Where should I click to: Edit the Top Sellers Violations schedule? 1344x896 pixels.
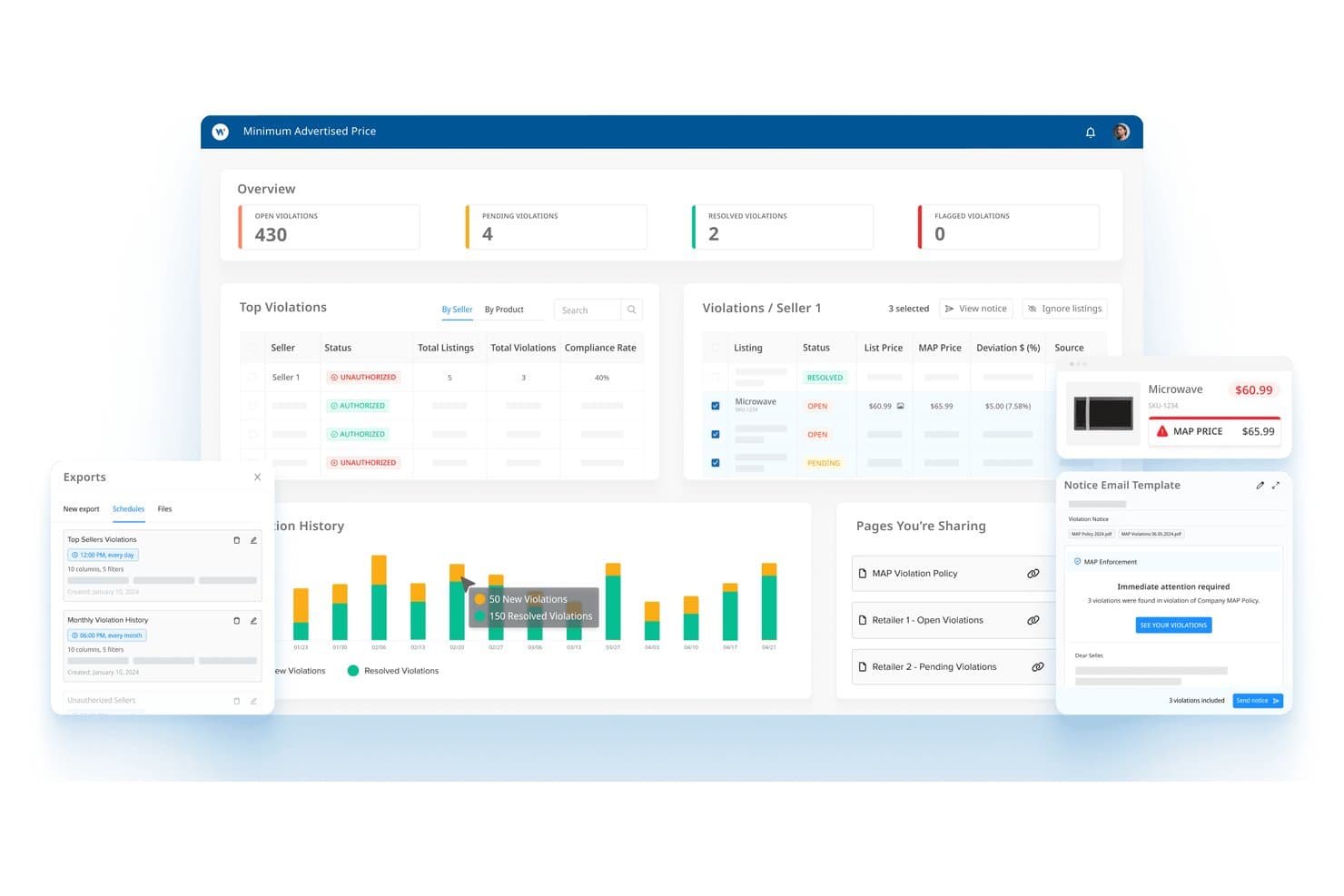point(253,540)
